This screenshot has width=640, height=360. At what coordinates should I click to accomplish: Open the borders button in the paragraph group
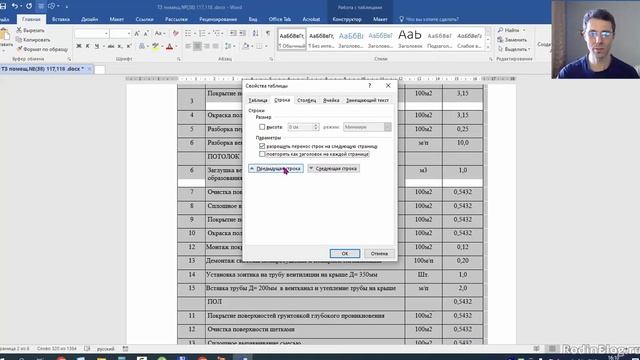point(259,46)
